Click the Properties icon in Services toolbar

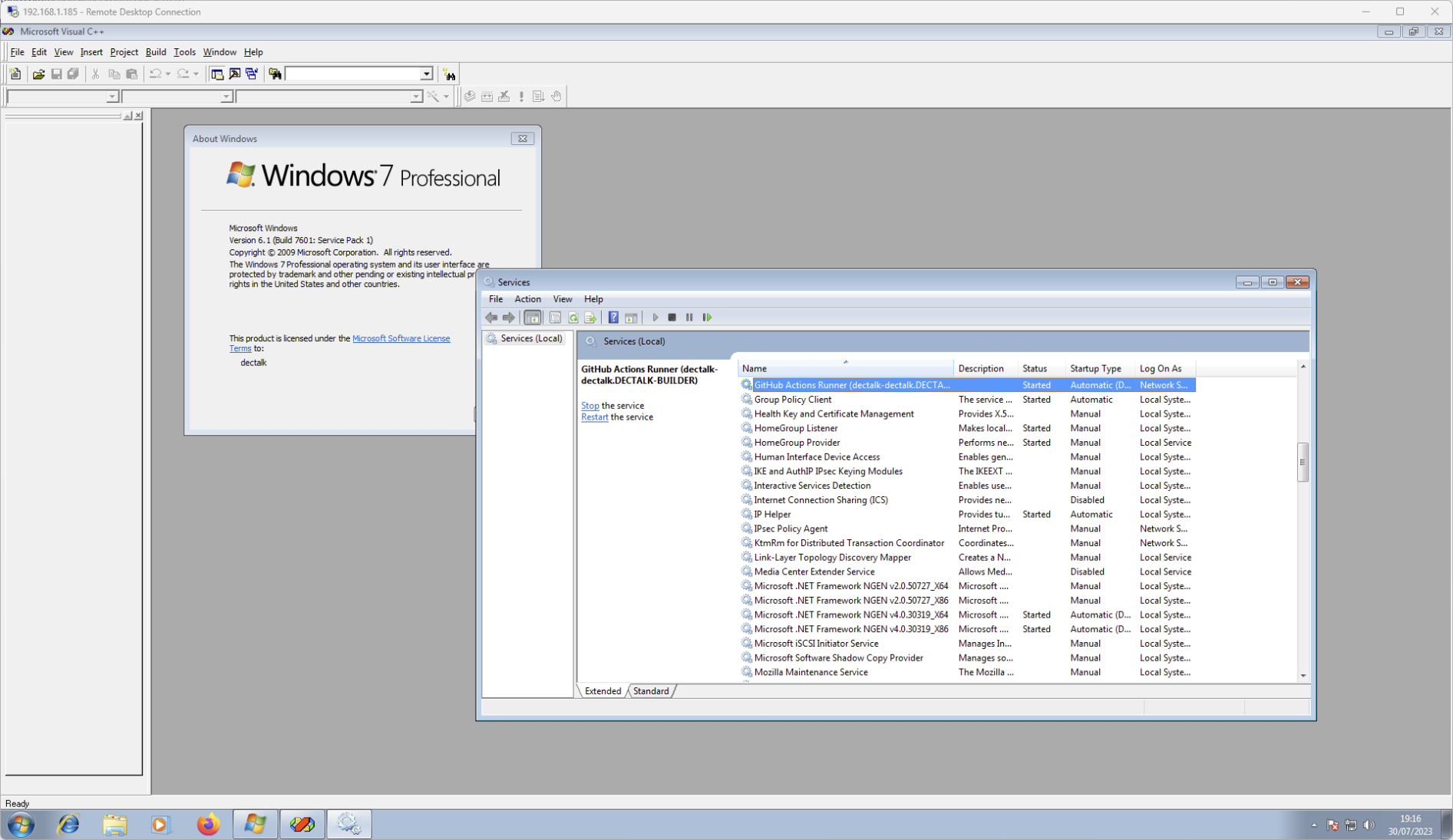point(556,318)
